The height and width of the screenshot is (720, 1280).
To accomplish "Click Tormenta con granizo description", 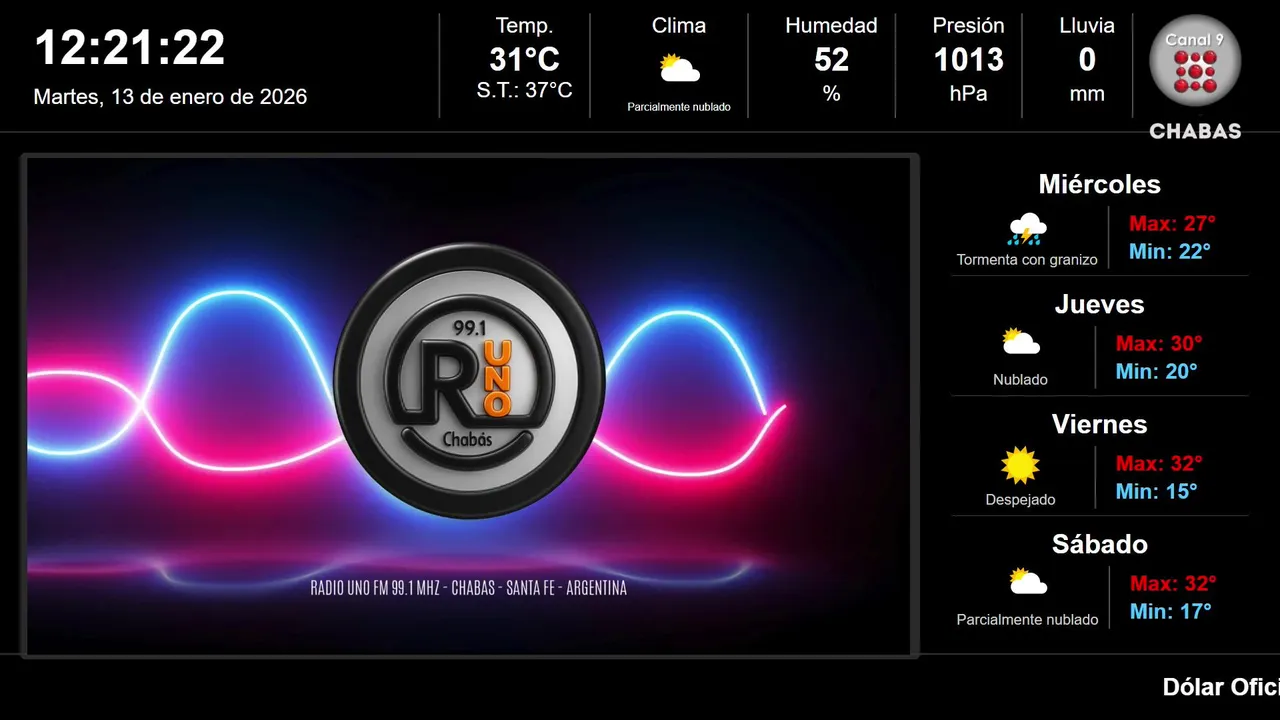I will coord(1027,260).
